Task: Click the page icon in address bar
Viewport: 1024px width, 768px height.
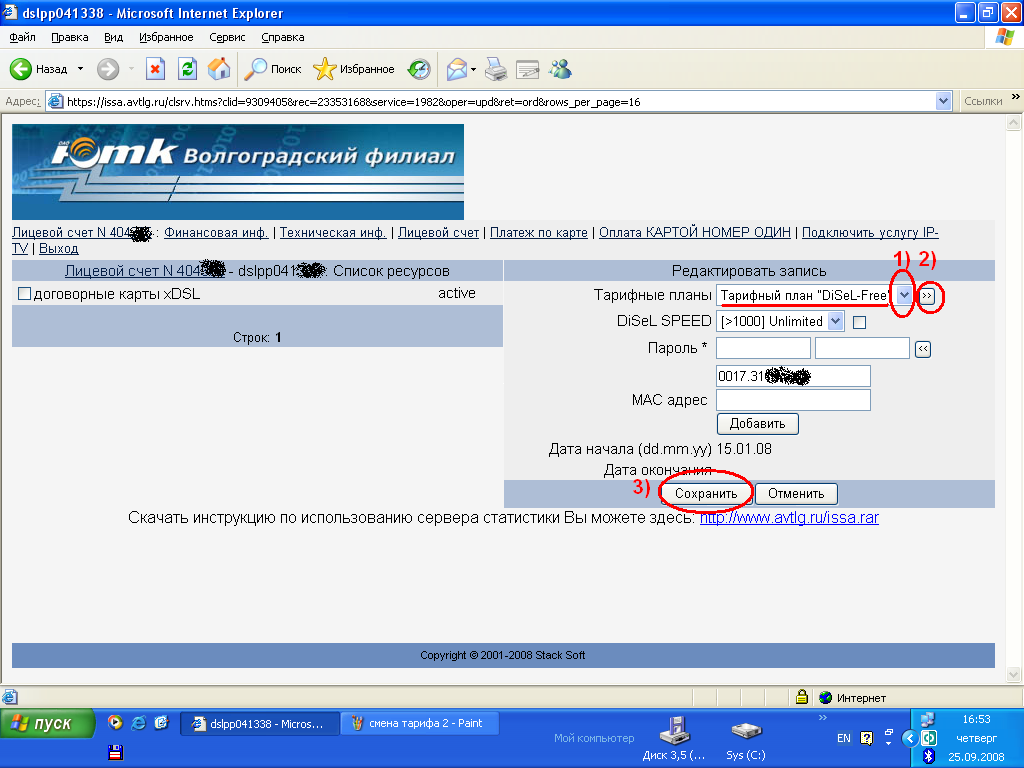Action: (x=56, y=101)
